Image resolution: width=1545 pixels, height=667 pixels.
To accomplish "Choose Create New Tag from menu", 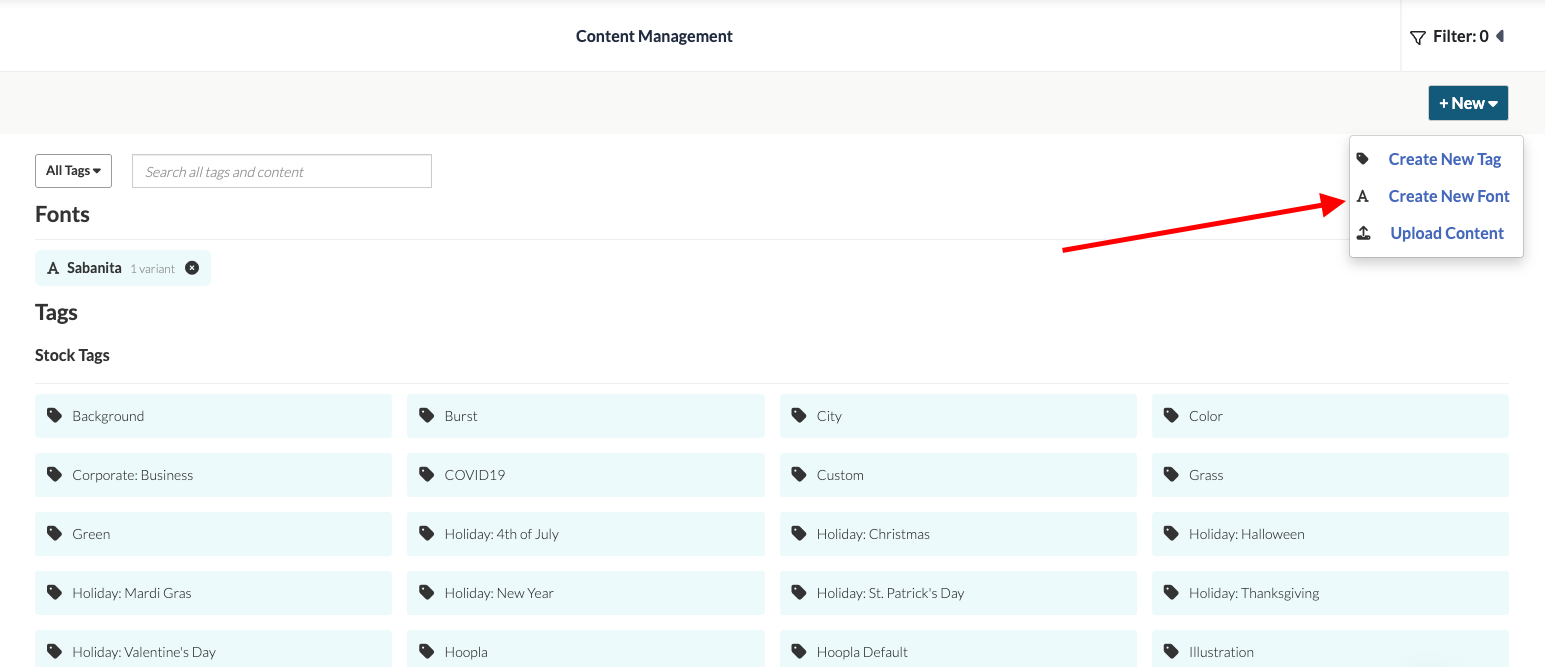I will [1444, 159].
